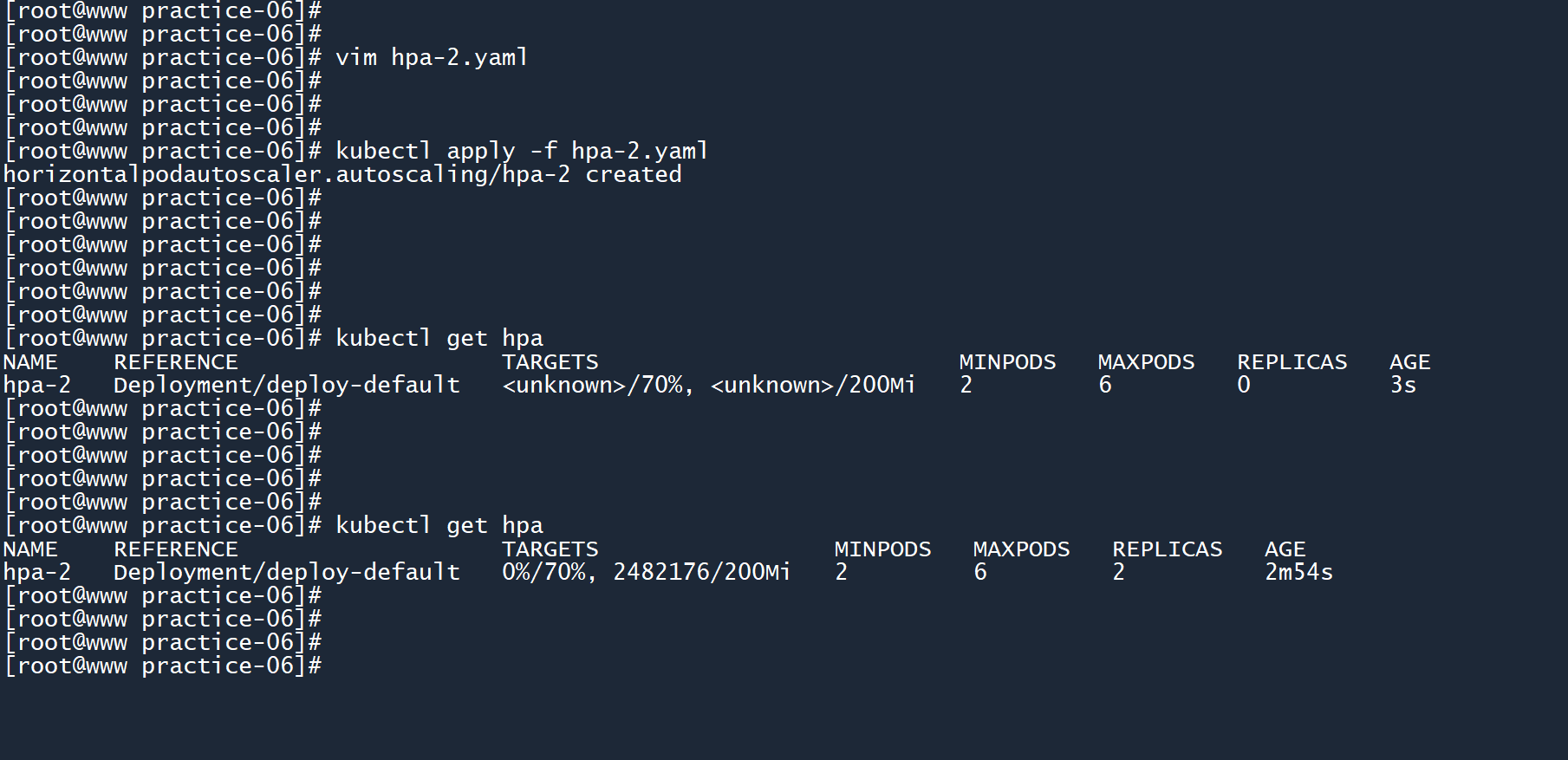1568x760 pixels.
Task: Click 'Deployment/deploy-default' in the first table
Action: (x=286, y=386)
